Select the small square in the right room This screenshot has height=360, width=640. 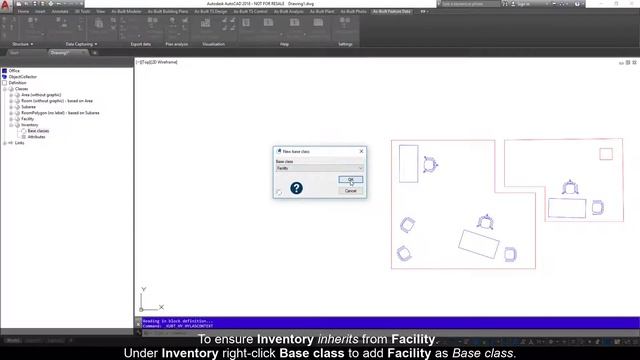606,154
